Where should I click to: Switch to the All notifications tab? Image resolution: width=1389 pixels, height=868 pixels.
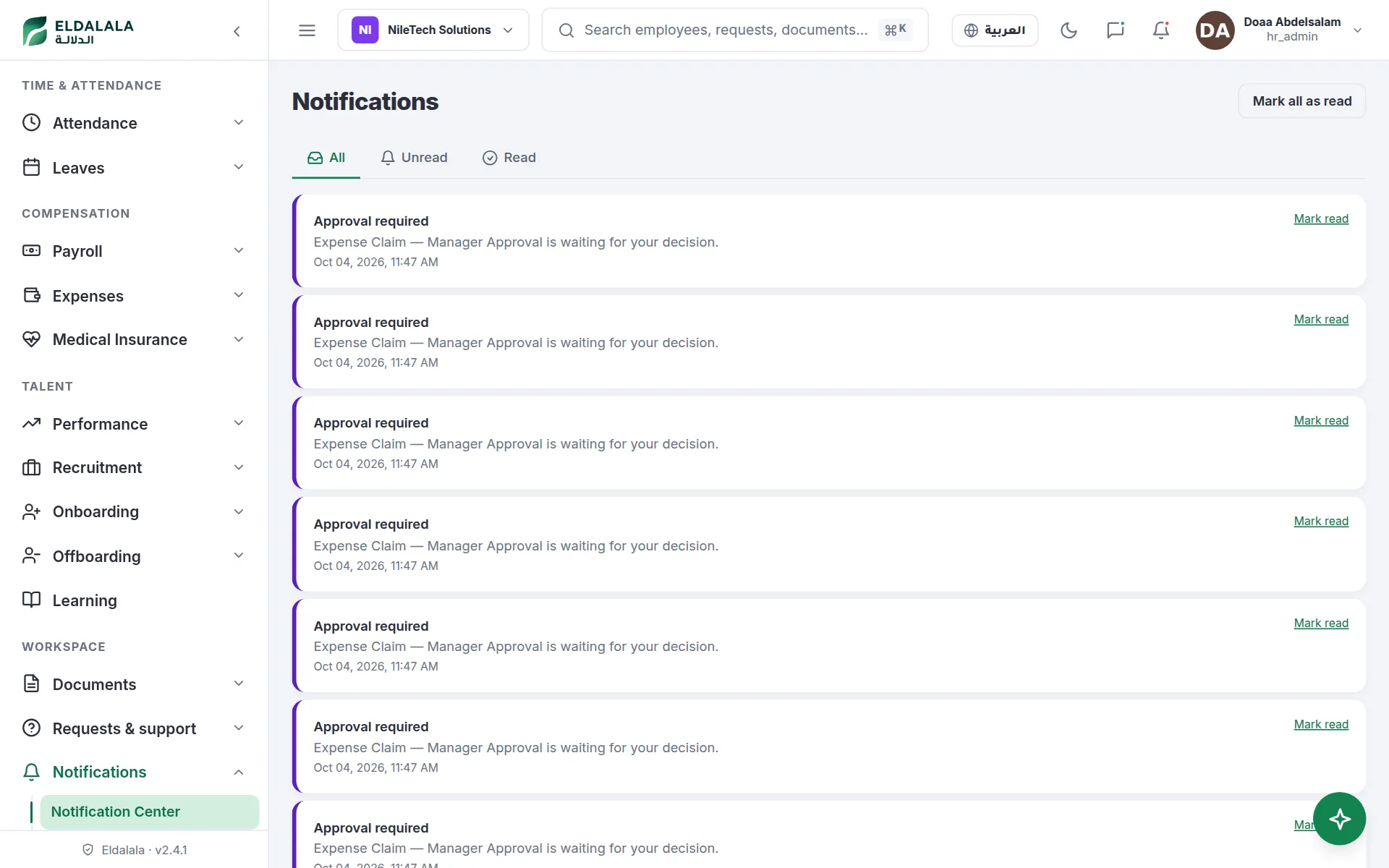[326, 158]
